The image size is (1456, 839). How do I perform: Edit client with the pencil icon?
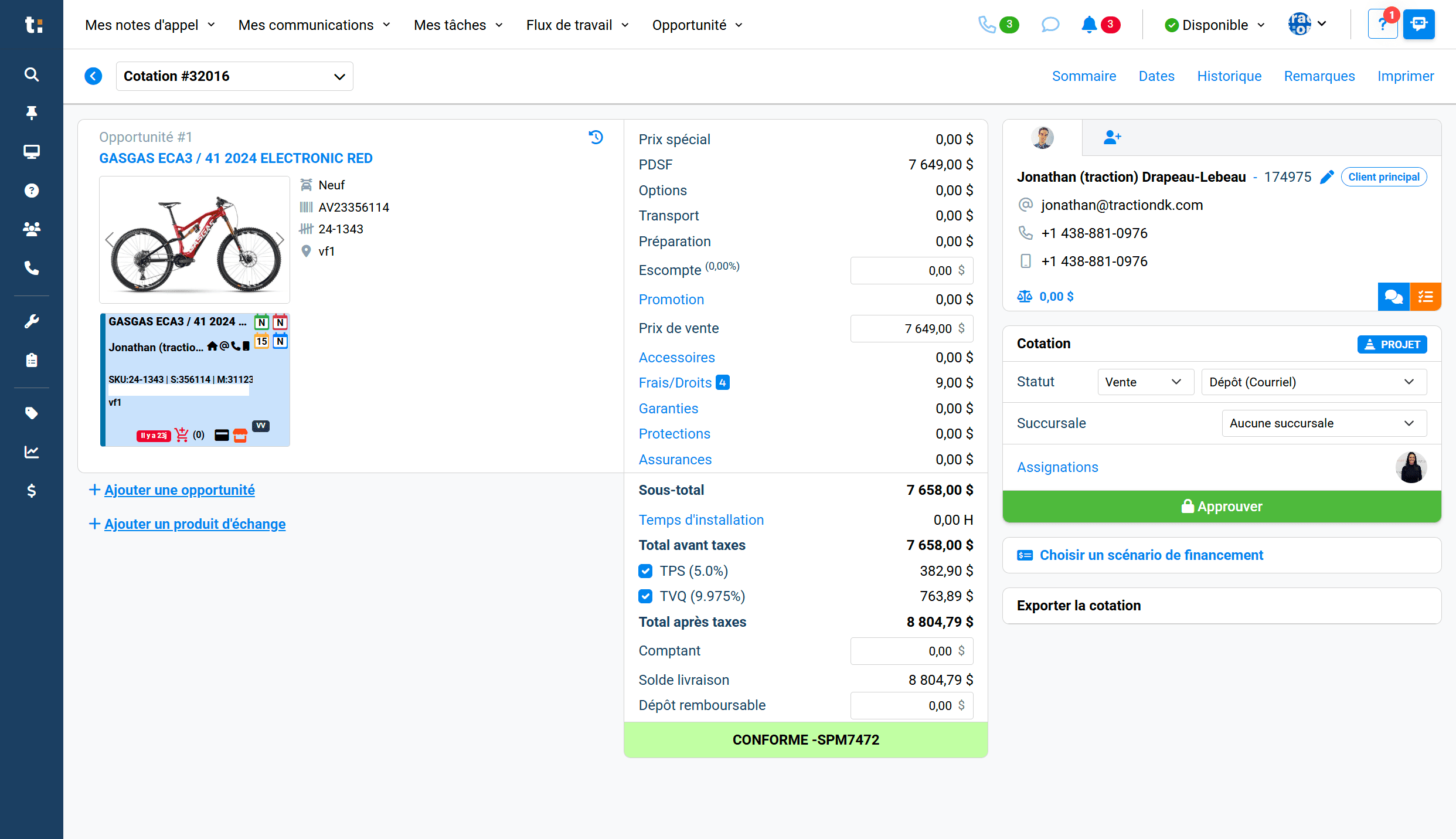[1327, 177]
